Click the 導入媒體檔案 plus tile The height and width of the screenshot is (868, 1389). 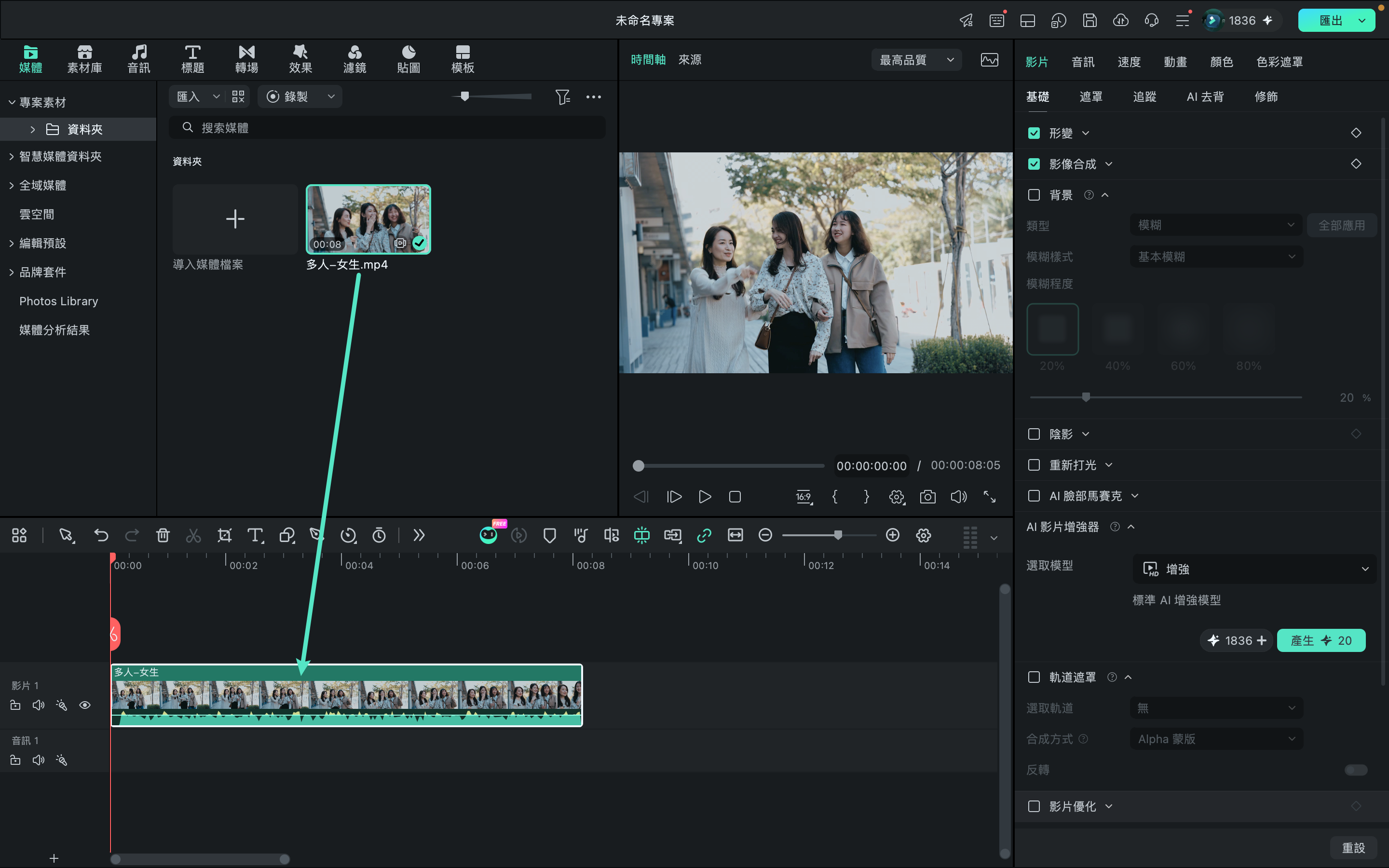coord(235,219)
